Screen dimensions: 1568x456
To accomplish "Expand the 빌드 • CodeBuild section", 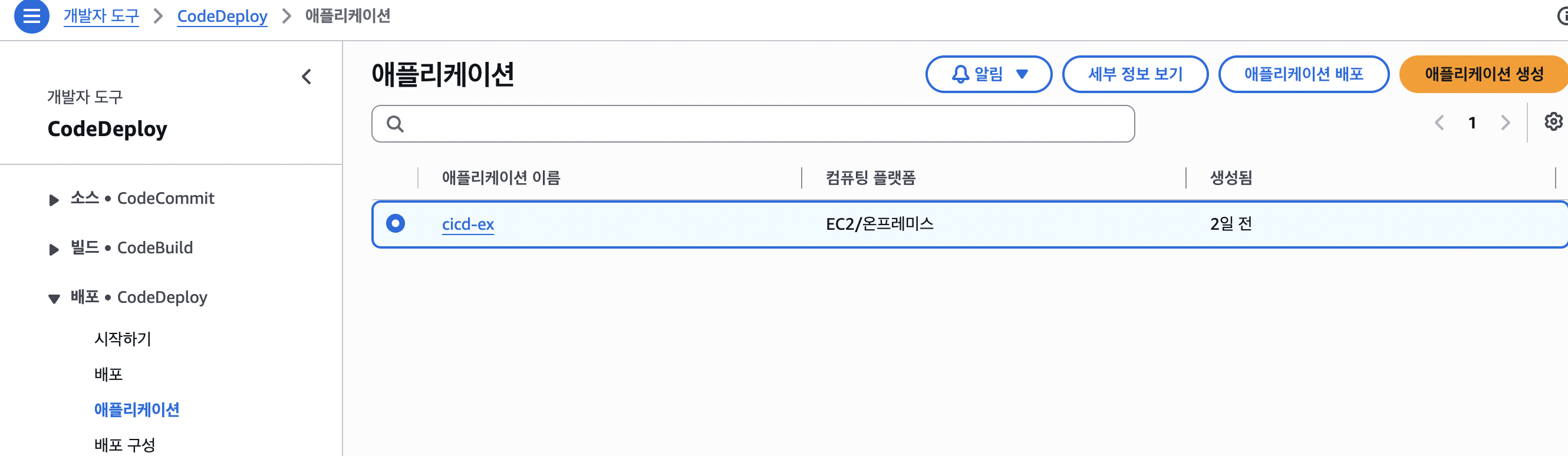I will coord(54,249).
